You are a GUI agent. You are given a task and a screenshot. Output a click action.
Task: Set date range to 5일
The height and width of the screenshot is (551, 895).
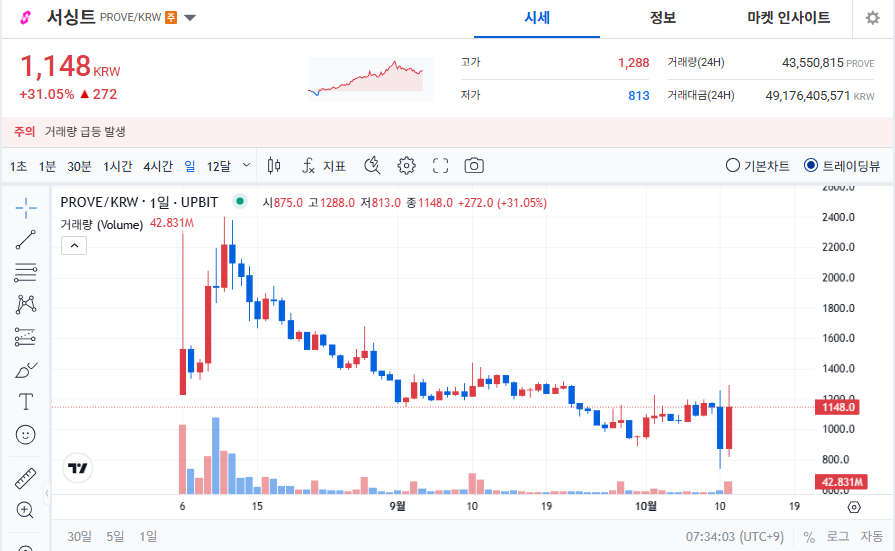[x=115, y=536]
